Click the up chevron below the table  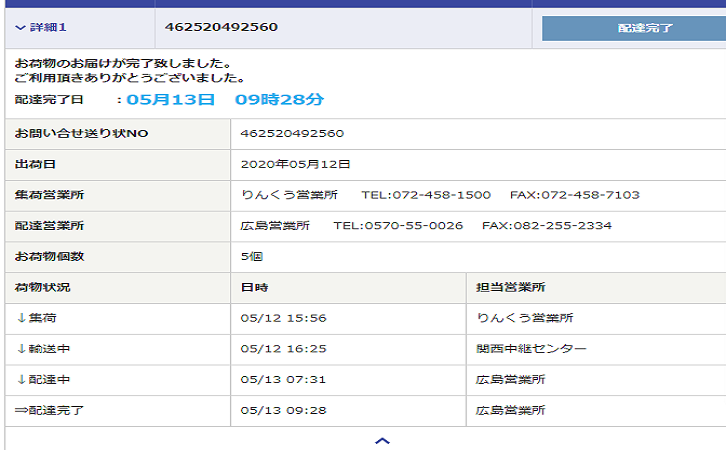382,440
